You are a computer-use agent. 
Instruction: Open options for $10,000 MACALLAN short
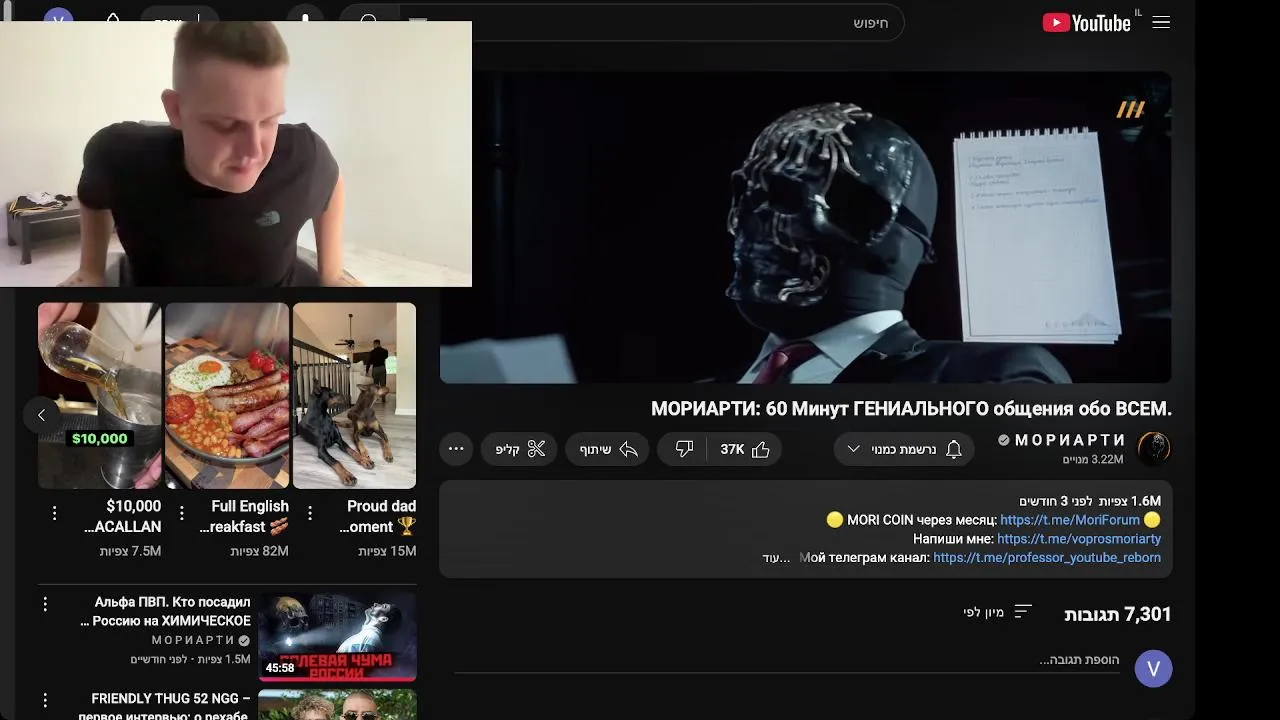[x=54, y=513]
